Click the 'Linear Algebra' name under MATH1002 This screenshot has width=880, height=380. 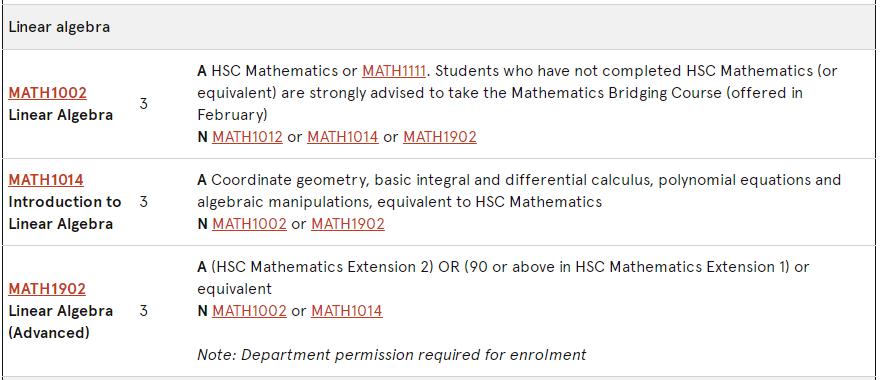point(61,115)
